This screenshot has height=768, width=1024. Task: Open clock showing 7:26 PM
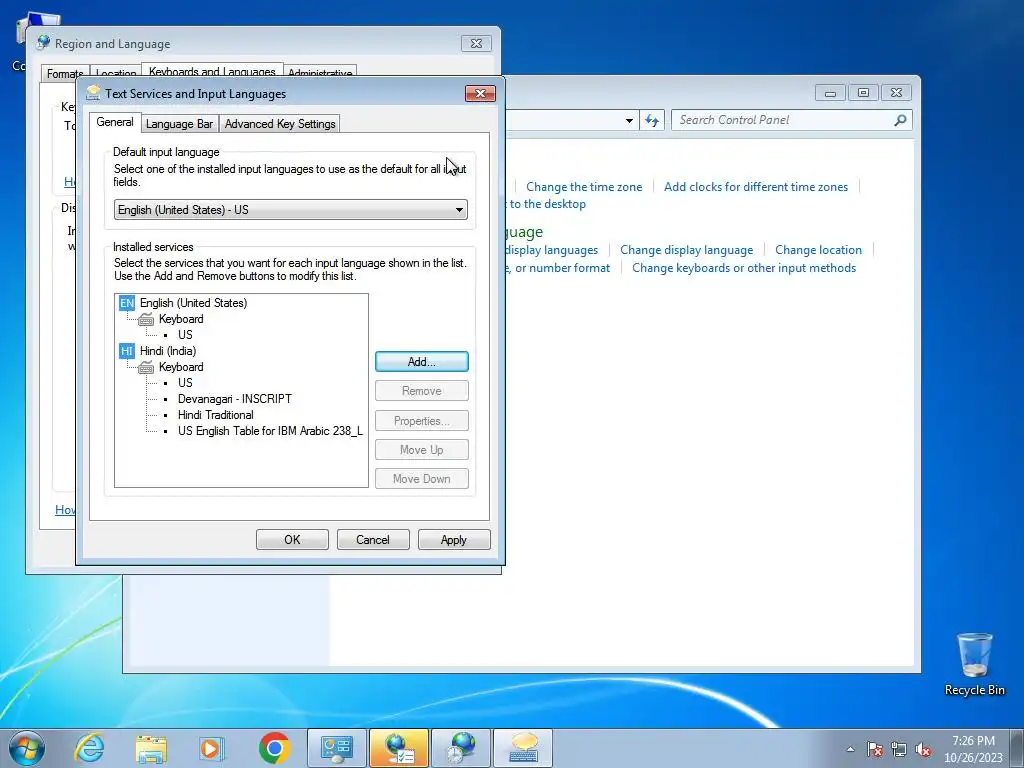pos(973,749)
